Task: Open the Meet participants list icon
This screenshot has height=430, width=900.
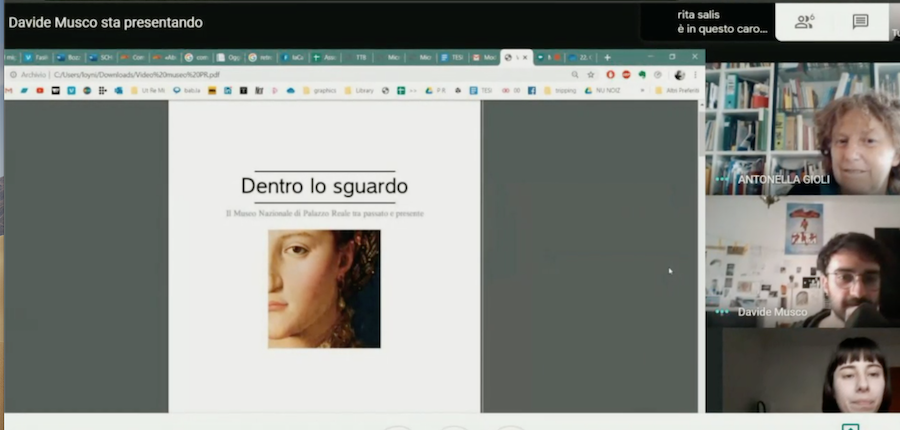Action: point(805,22)
